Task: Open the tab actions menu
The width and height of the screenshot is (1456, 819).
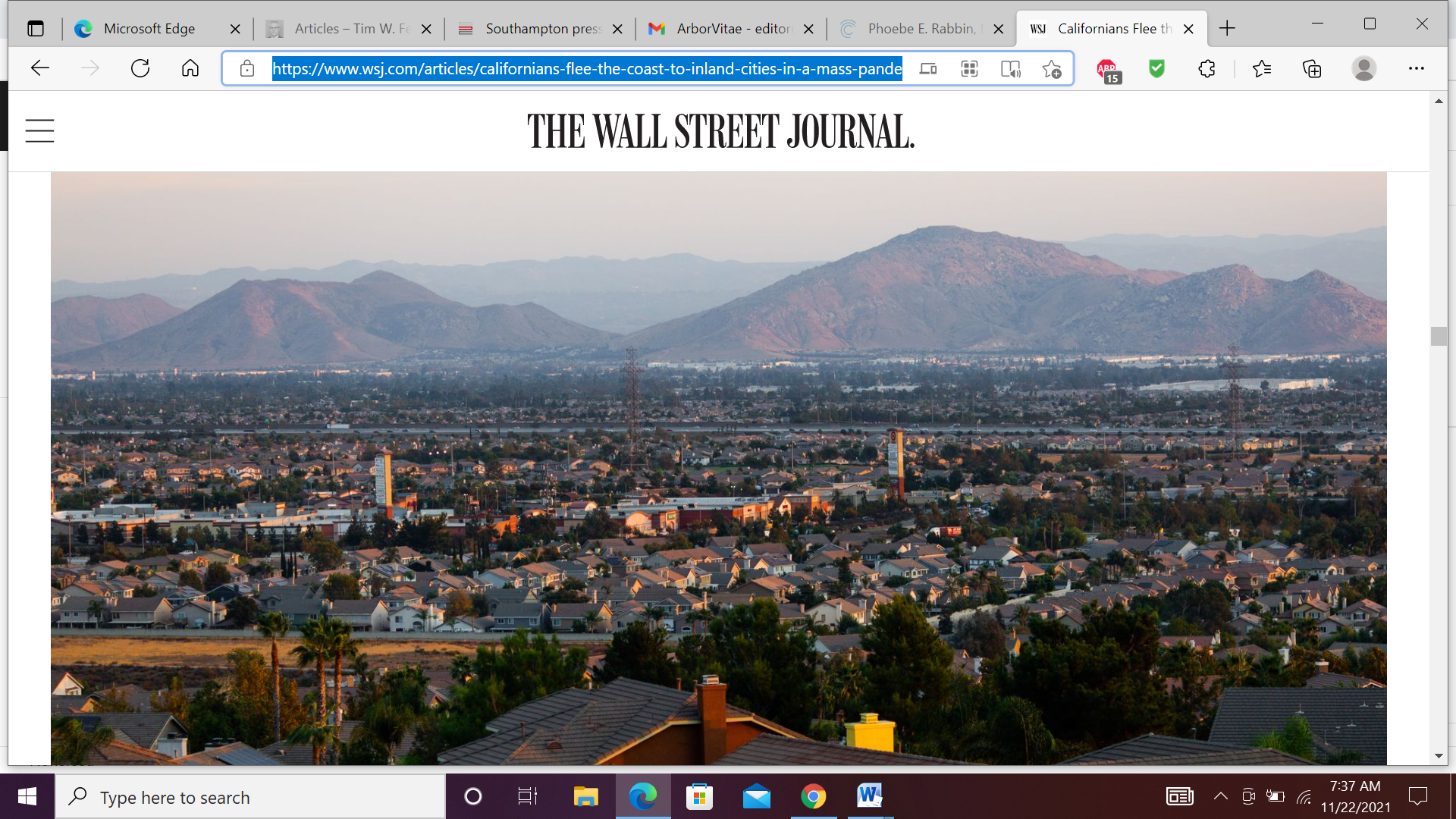Action: [x=36, y=29]
